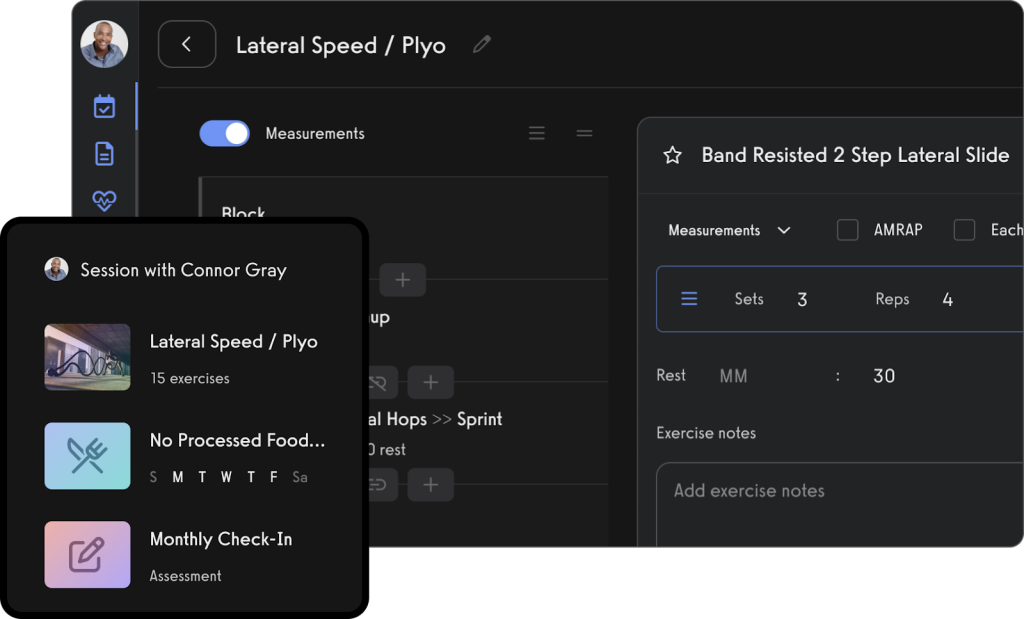Viewport: 1024px width, 619px height.
Task: Click the two-line compact view icon
Action: click(x=585, y=133)
